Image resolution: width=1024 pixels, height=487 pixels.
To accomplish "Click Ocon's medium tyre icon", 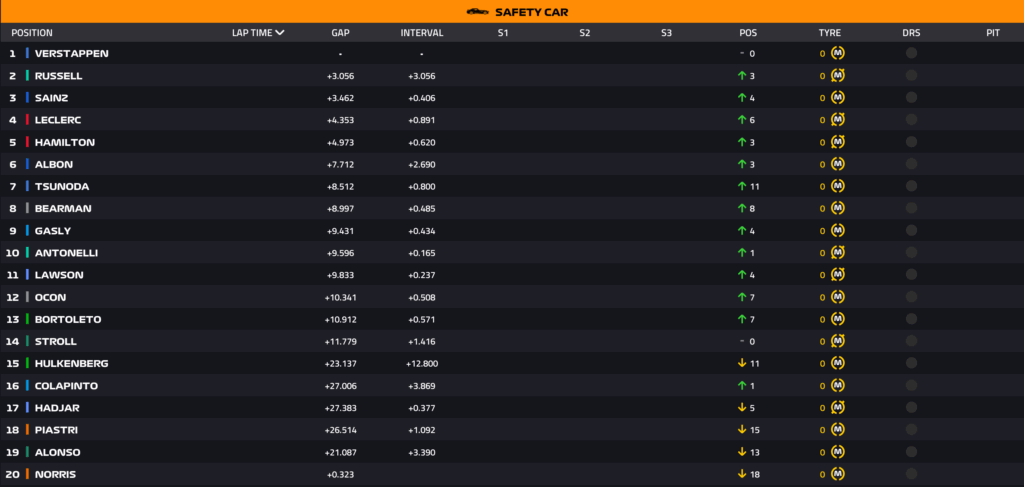I will (837, 298).
